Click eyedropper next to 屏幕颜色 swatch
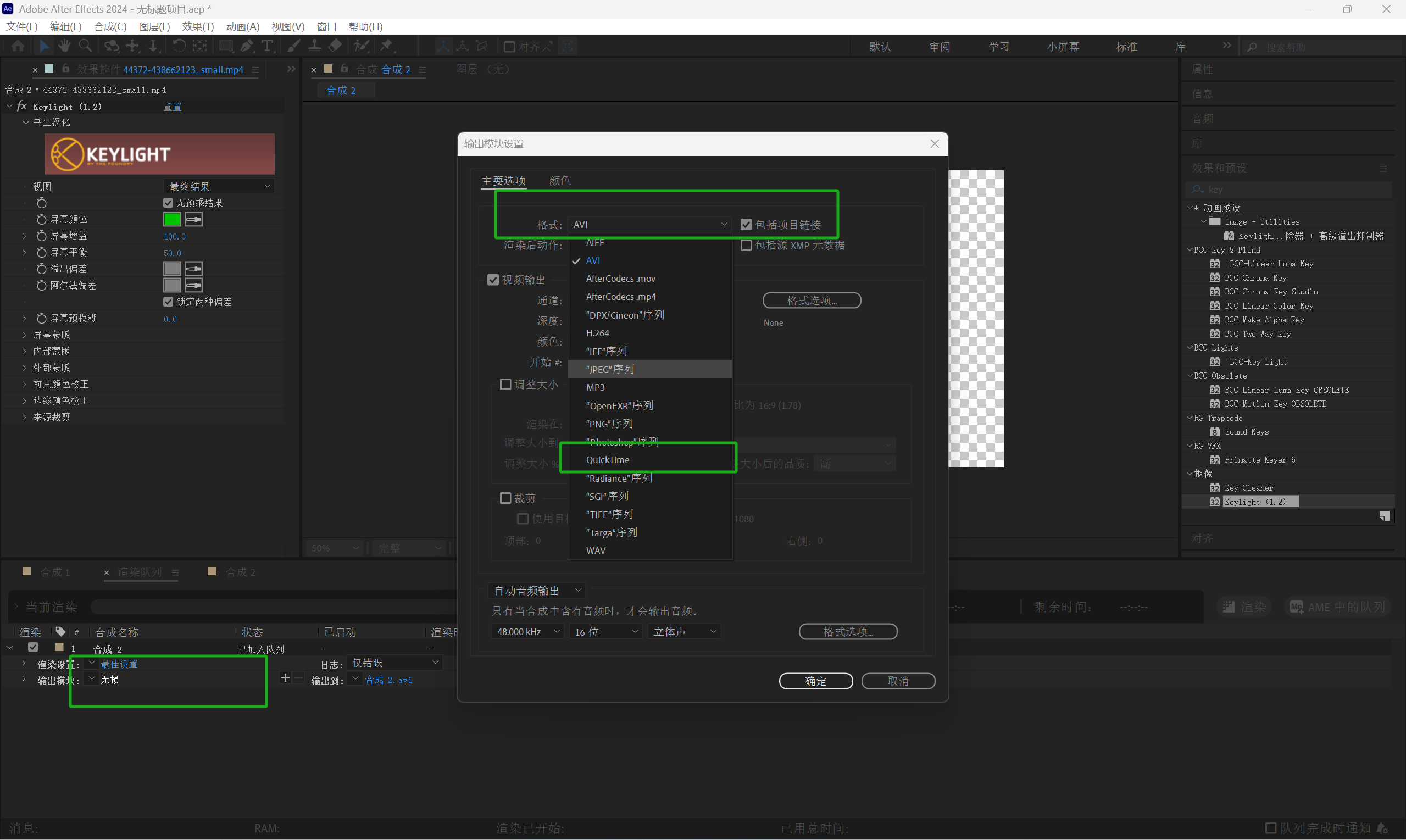 pyautogui.click(x=193, y=219)
